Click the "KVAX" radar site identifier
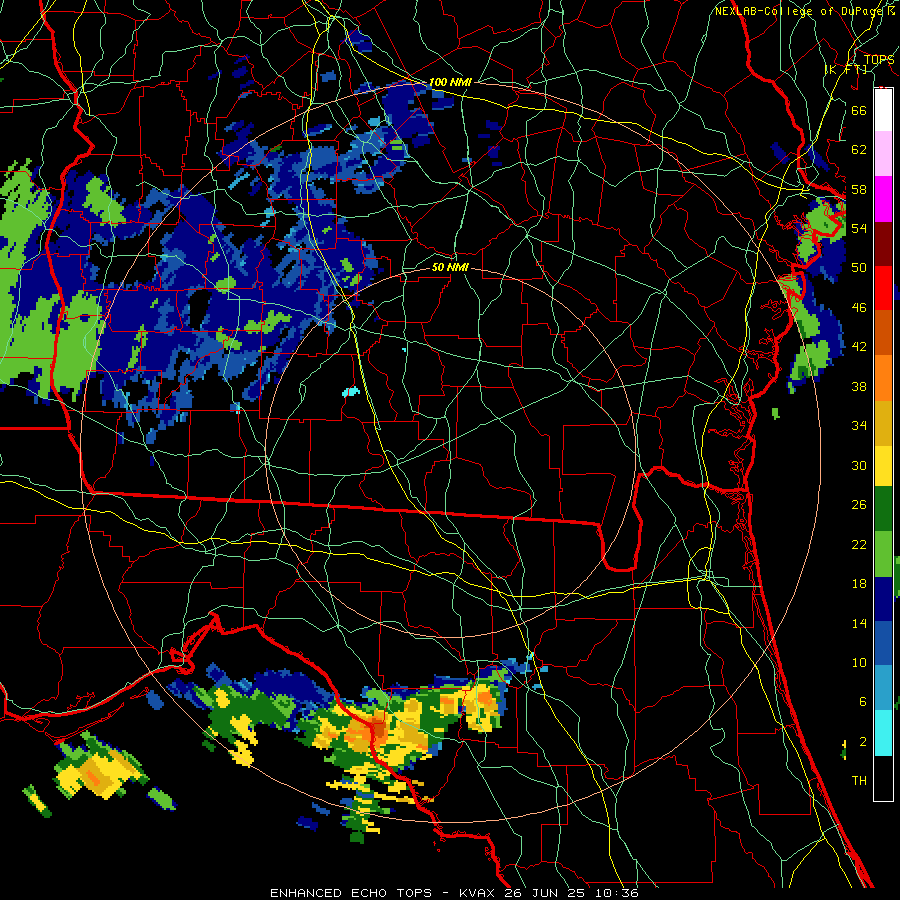 (479, 893)
